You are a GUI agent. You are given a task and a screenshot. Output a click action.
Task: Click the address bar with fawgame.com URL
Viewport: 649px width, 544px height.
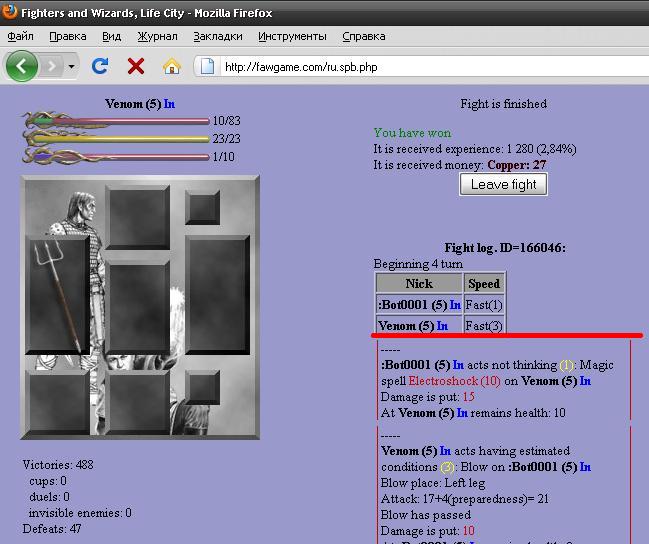420,67
